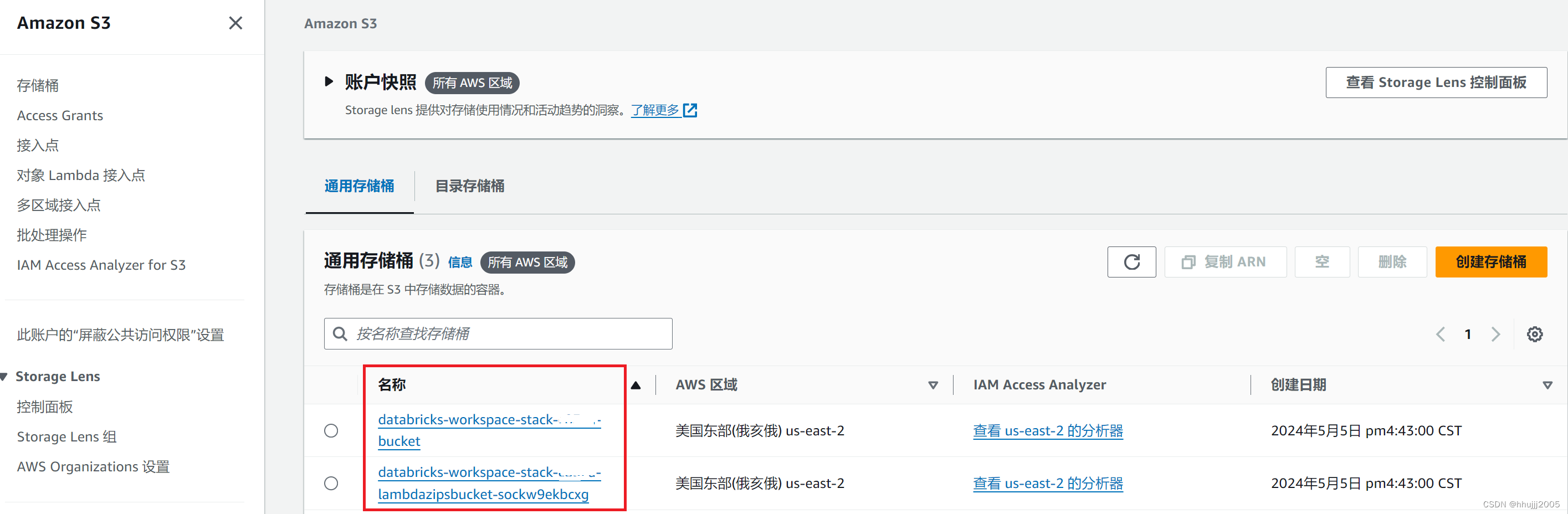The width and height of the screenshot is (1568, 514).
Task: Open 查看 us-east-2 的分析器 link
Action: (1048, 430)
